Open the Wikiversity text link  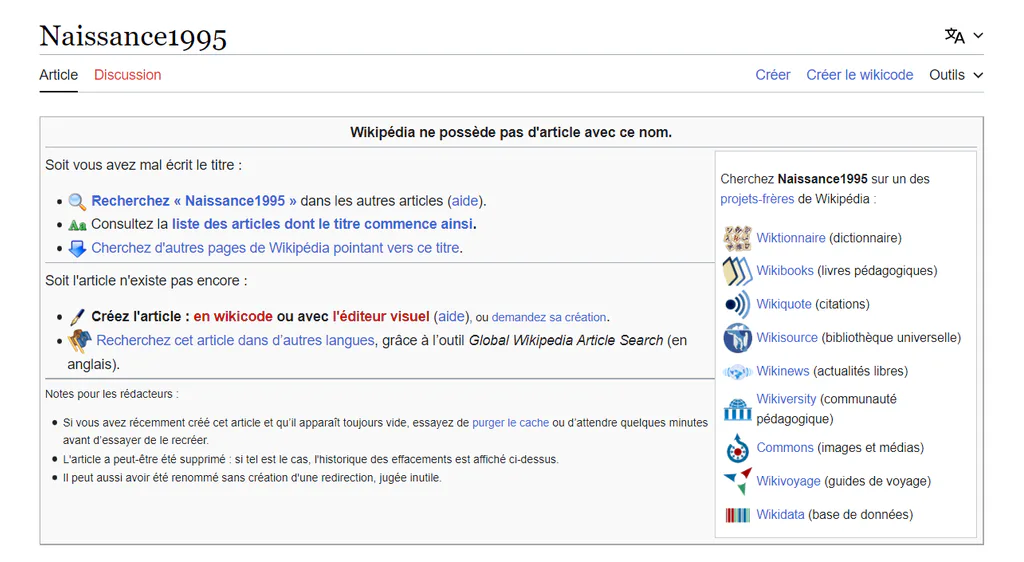point(786,399)
